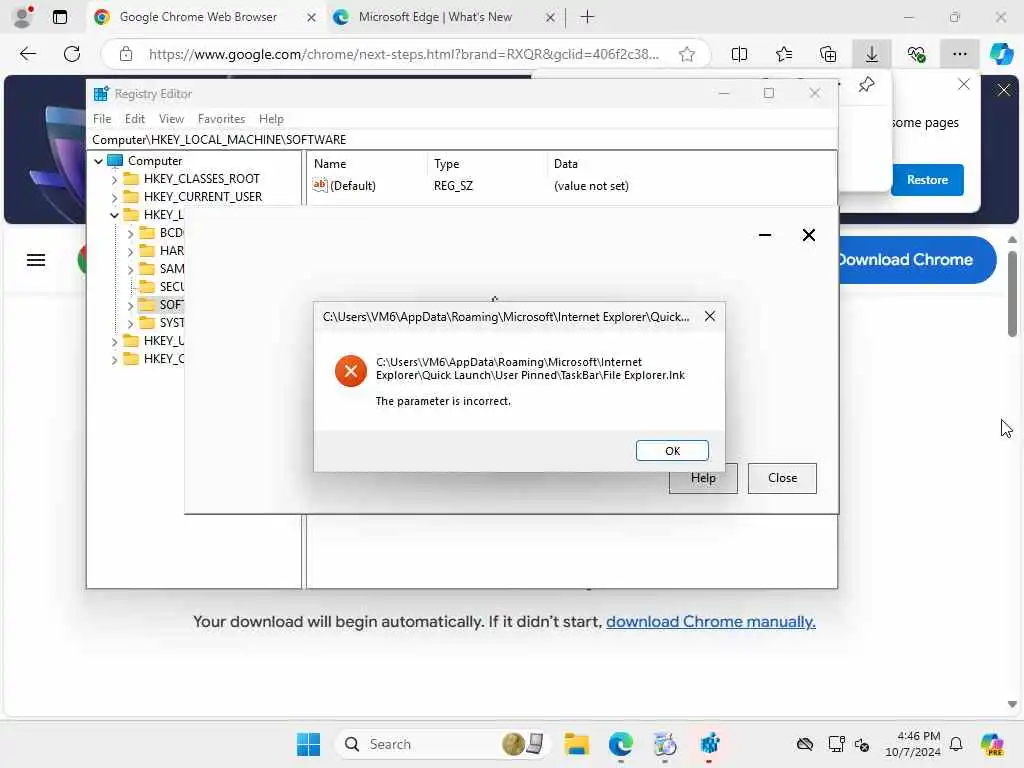Screen dimensions: 1024x768
Task: Expand the BCD key node
Action: pos(130,233)
